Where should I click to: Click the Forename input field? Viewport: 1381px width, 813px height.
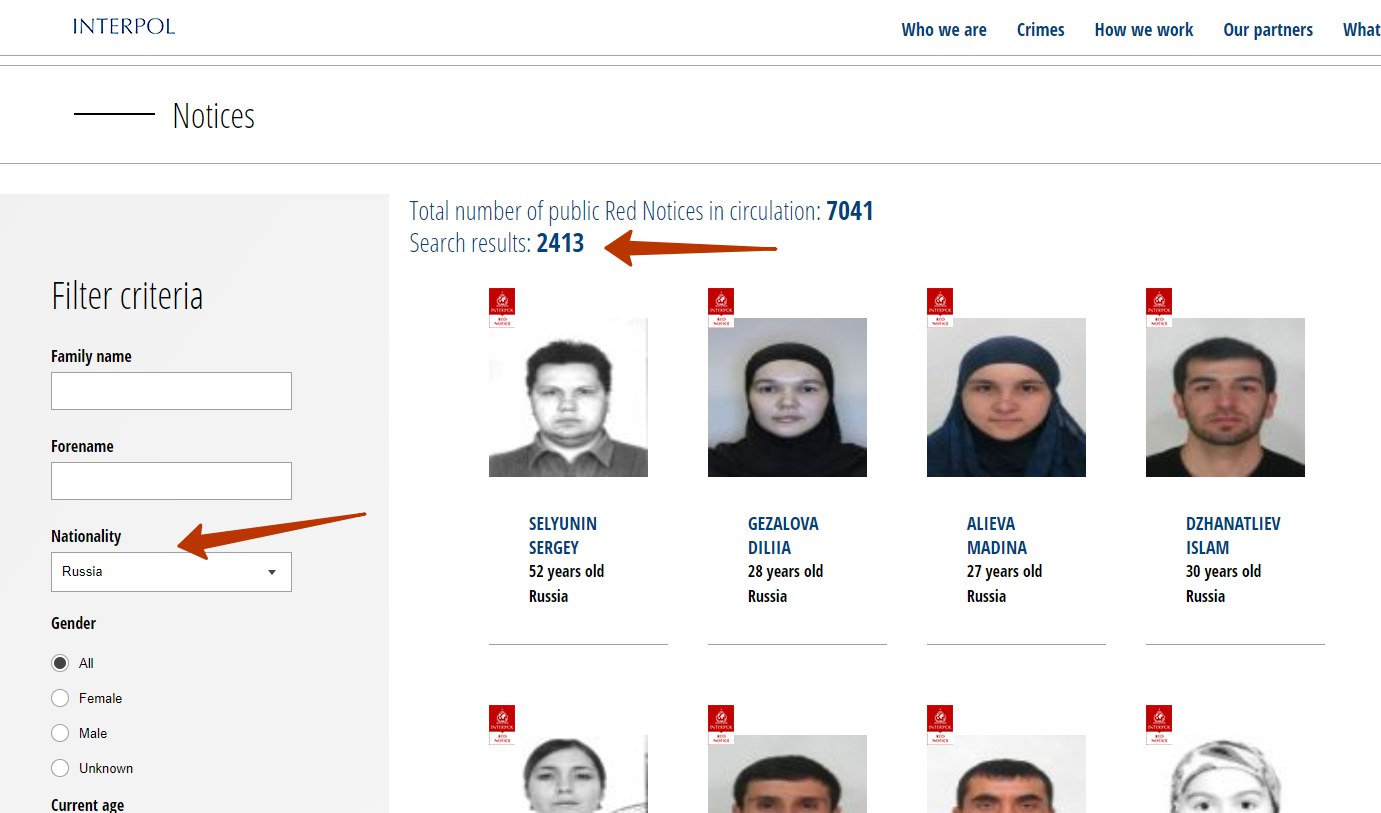[171, 481]
